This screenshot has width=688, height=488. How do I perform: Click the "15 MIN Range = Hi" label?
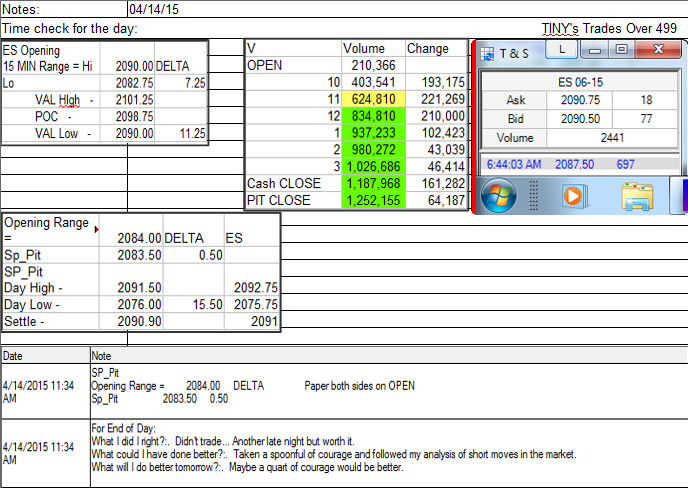click(x=47, y=66)
